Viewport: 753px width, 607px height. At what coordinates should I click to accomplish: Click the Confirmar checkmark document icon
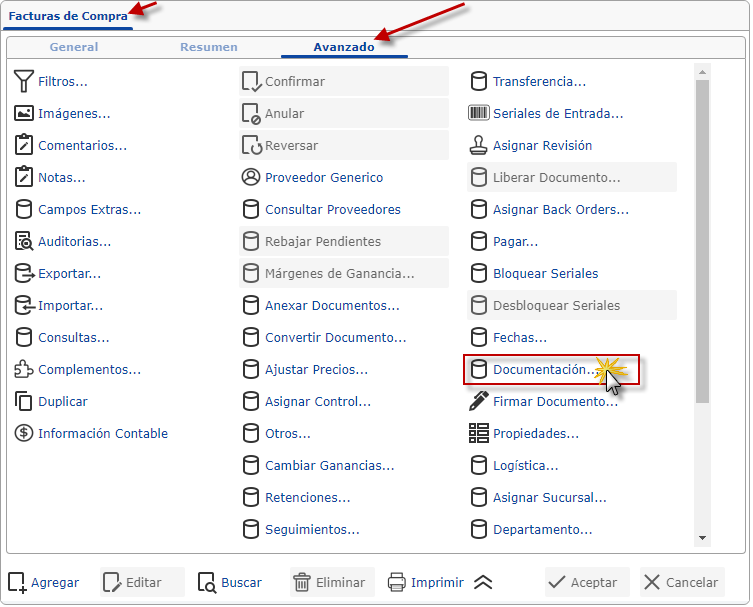click(x=252, y=82)
